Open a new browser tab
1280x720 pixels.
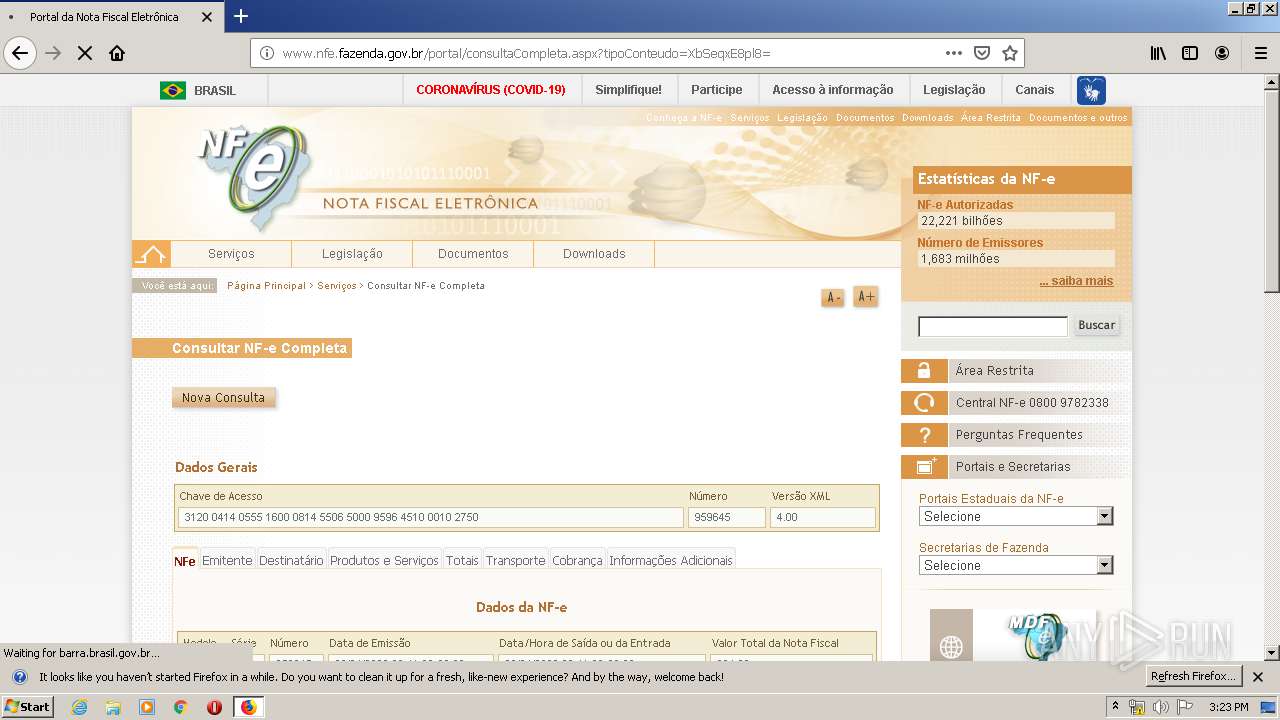pyautogui.click(x=241, y=16)
